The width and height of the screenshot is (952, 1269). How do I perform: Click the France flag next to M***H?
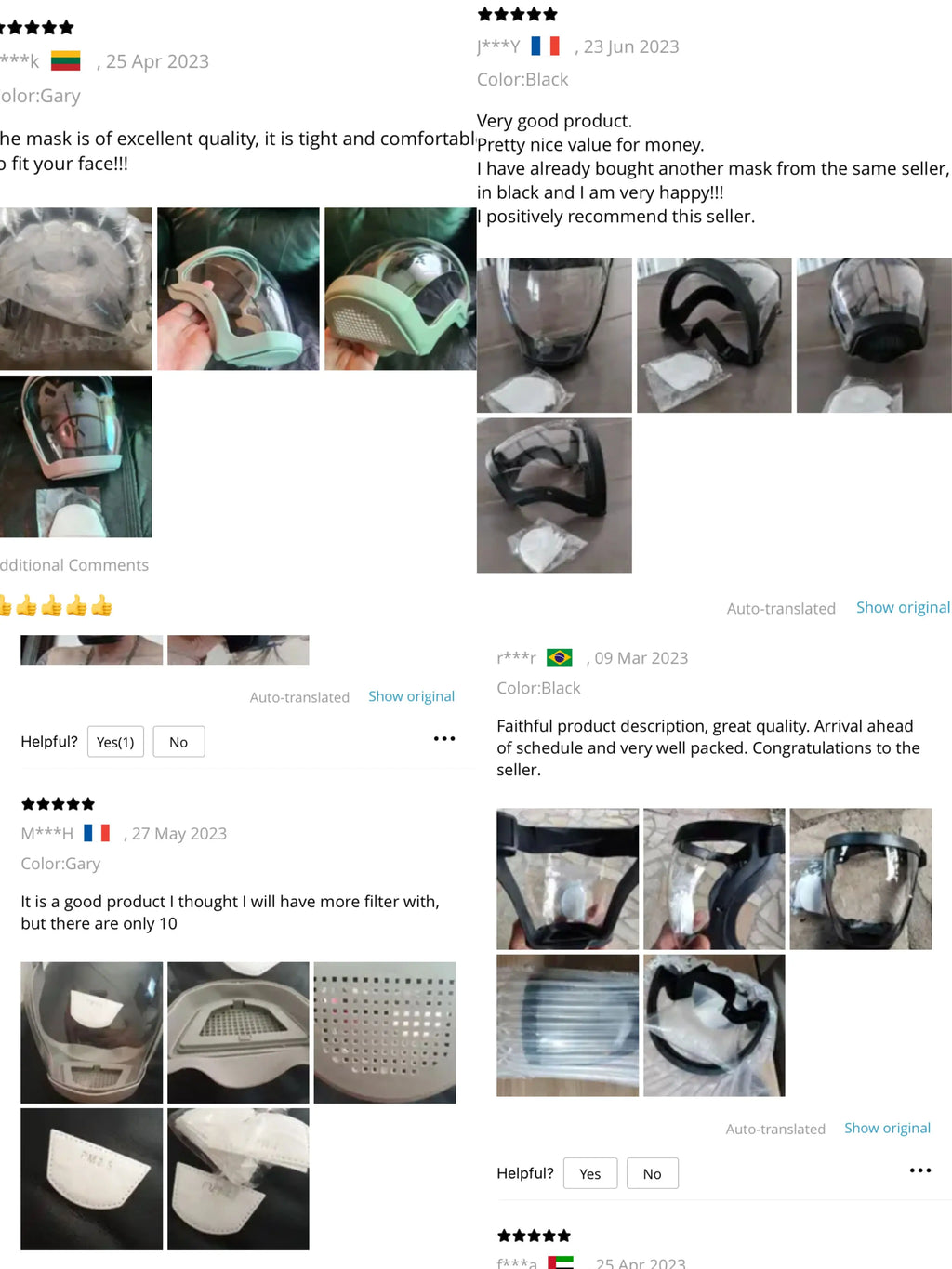pyautogui.click(x=97, y=833)
